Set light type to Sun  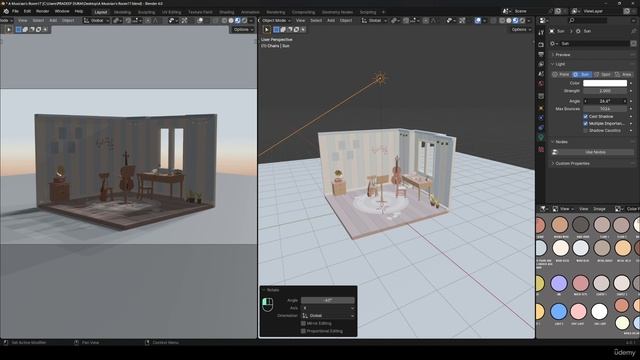(x=582, y=75)
